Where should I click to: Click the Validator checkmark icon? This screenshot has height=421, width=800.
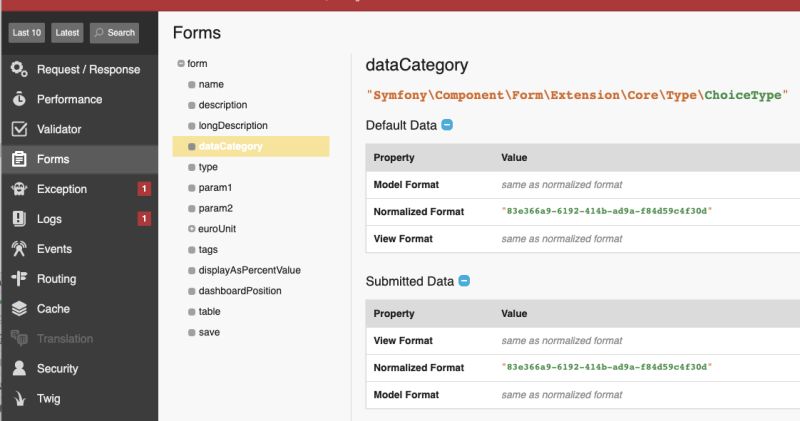[19, 129]
